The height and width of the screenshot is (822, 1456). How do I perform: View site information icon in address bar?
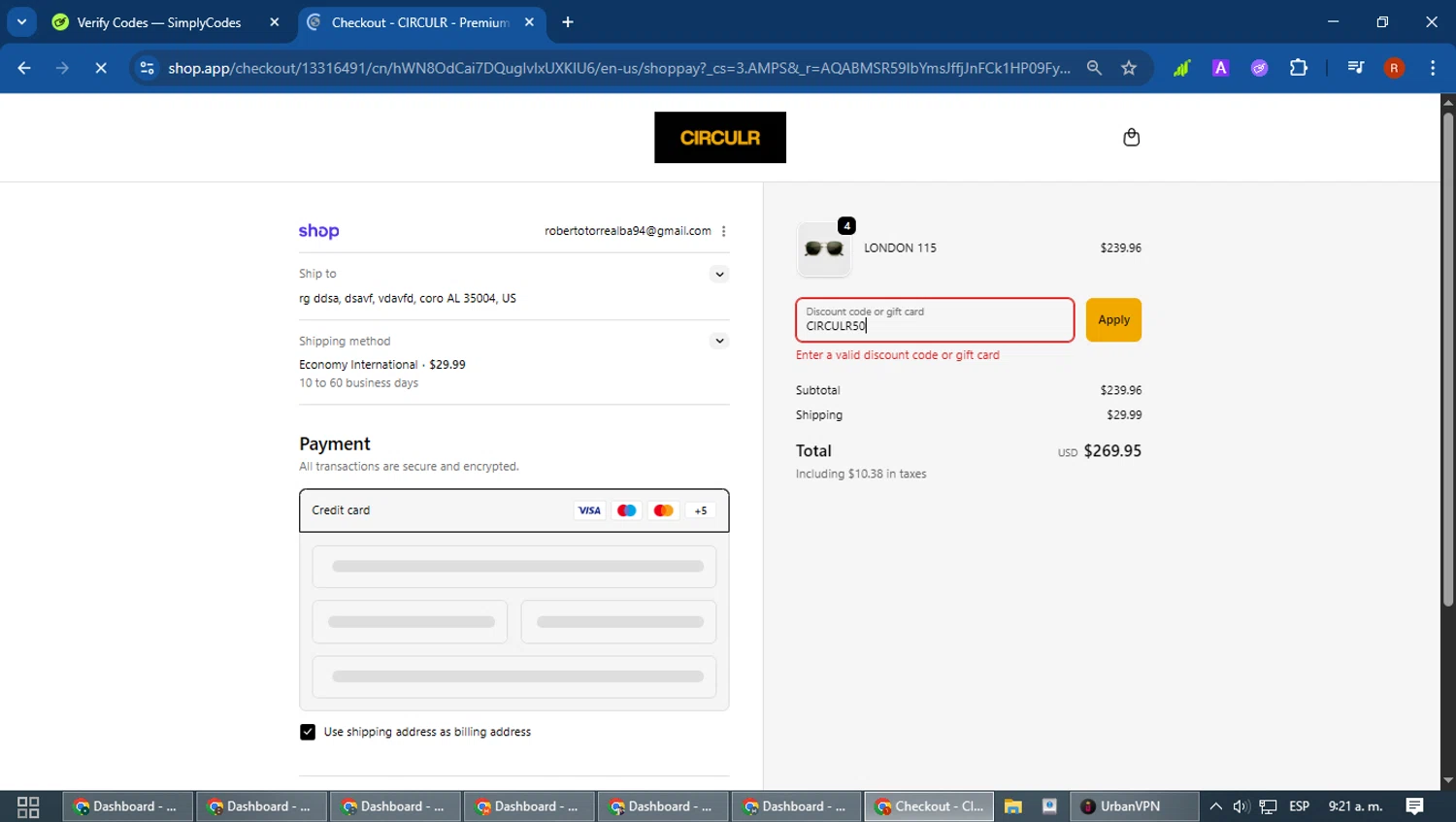tap(148, 68)
